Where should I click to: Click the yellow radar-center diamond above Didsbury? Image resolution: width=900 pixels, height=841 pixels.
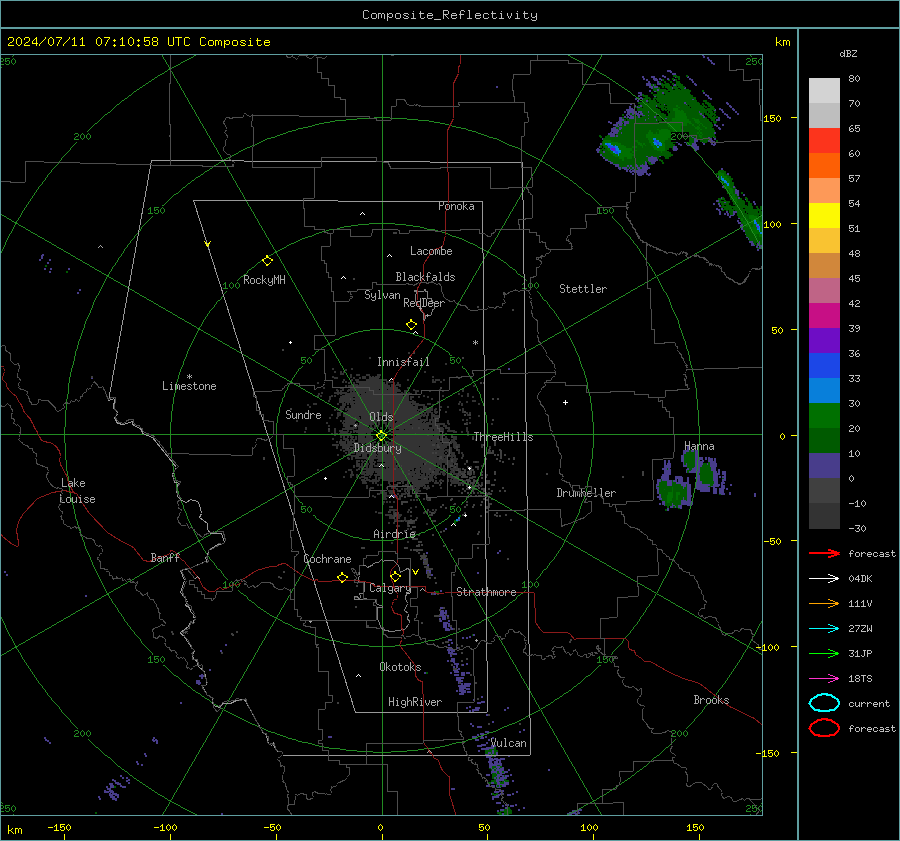coord(381,436)
